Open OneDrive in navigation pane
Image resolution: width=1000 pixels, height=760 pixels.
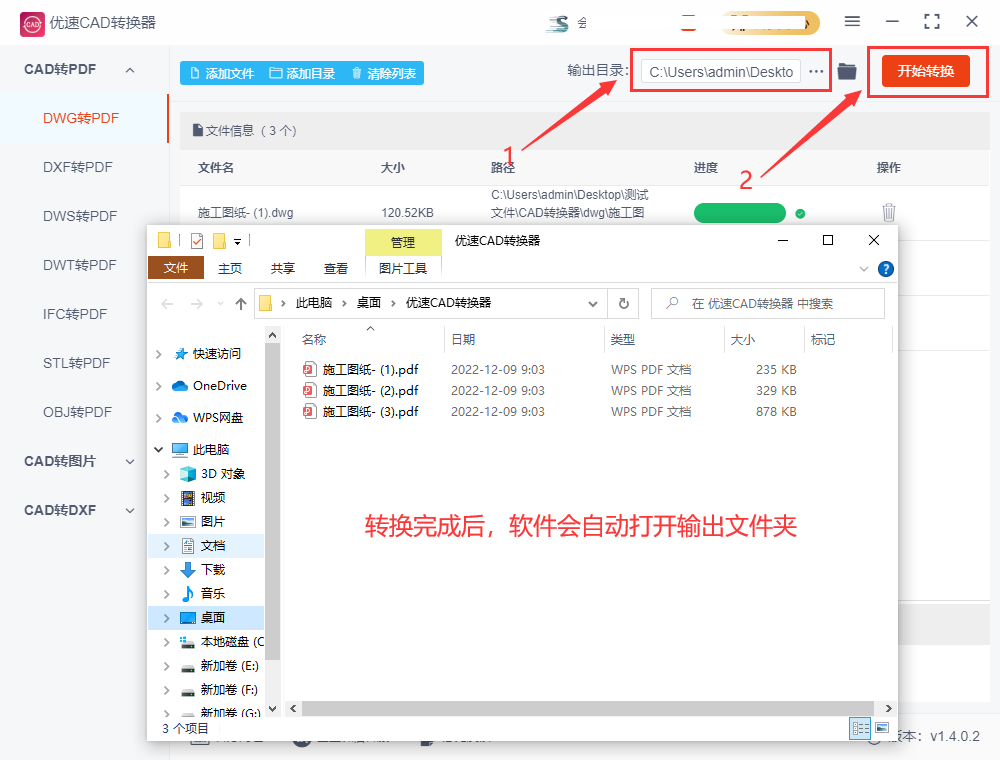[x=219, y=386]
